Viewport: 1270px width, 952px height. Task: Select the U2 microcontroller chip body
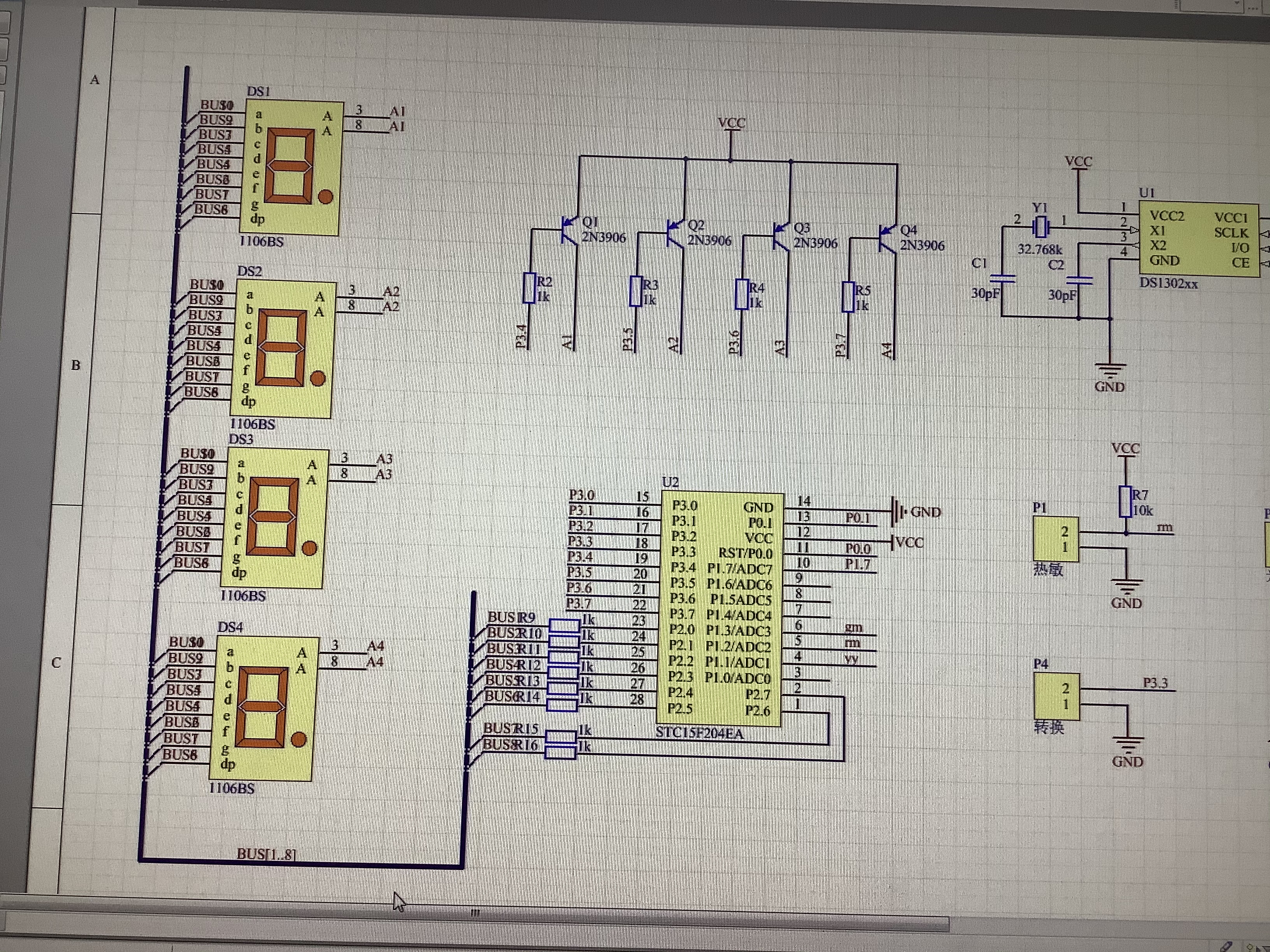[720, 609]
